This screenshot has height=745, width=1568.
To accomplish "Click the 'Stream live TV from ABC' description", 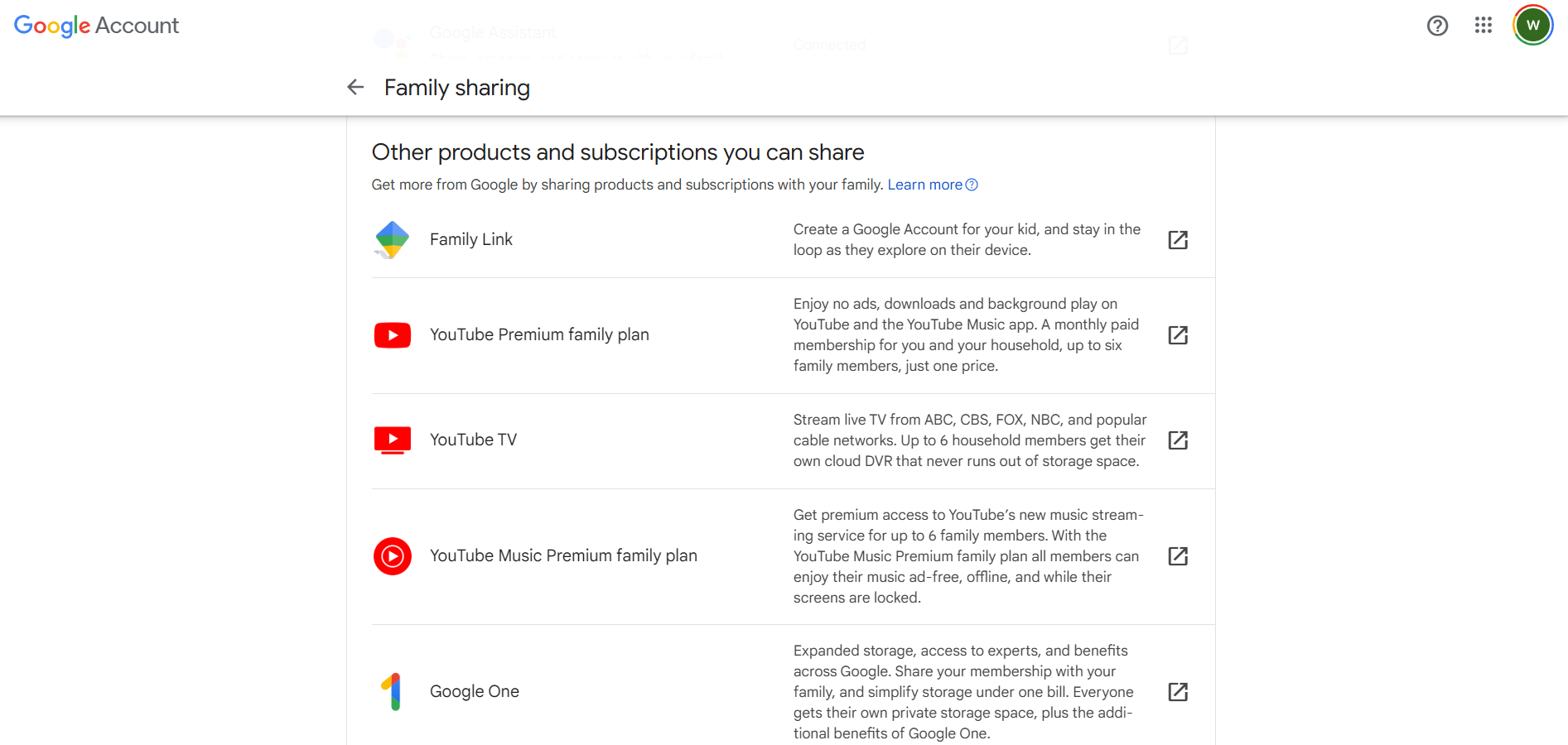I will point(970,440).
